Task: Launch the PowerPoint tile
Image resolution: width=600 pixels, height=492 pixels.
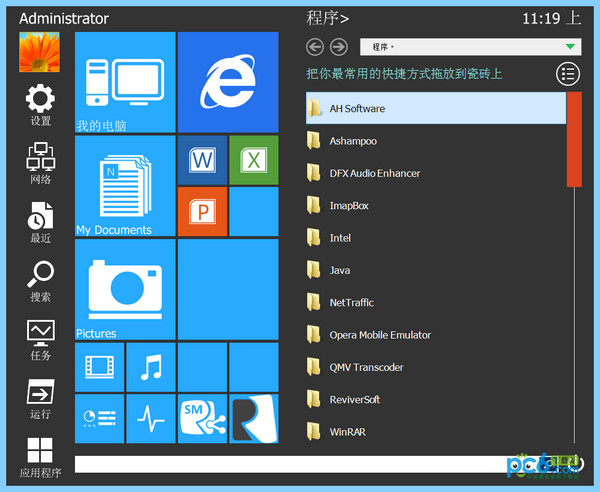Action: [x=202, y=212]
